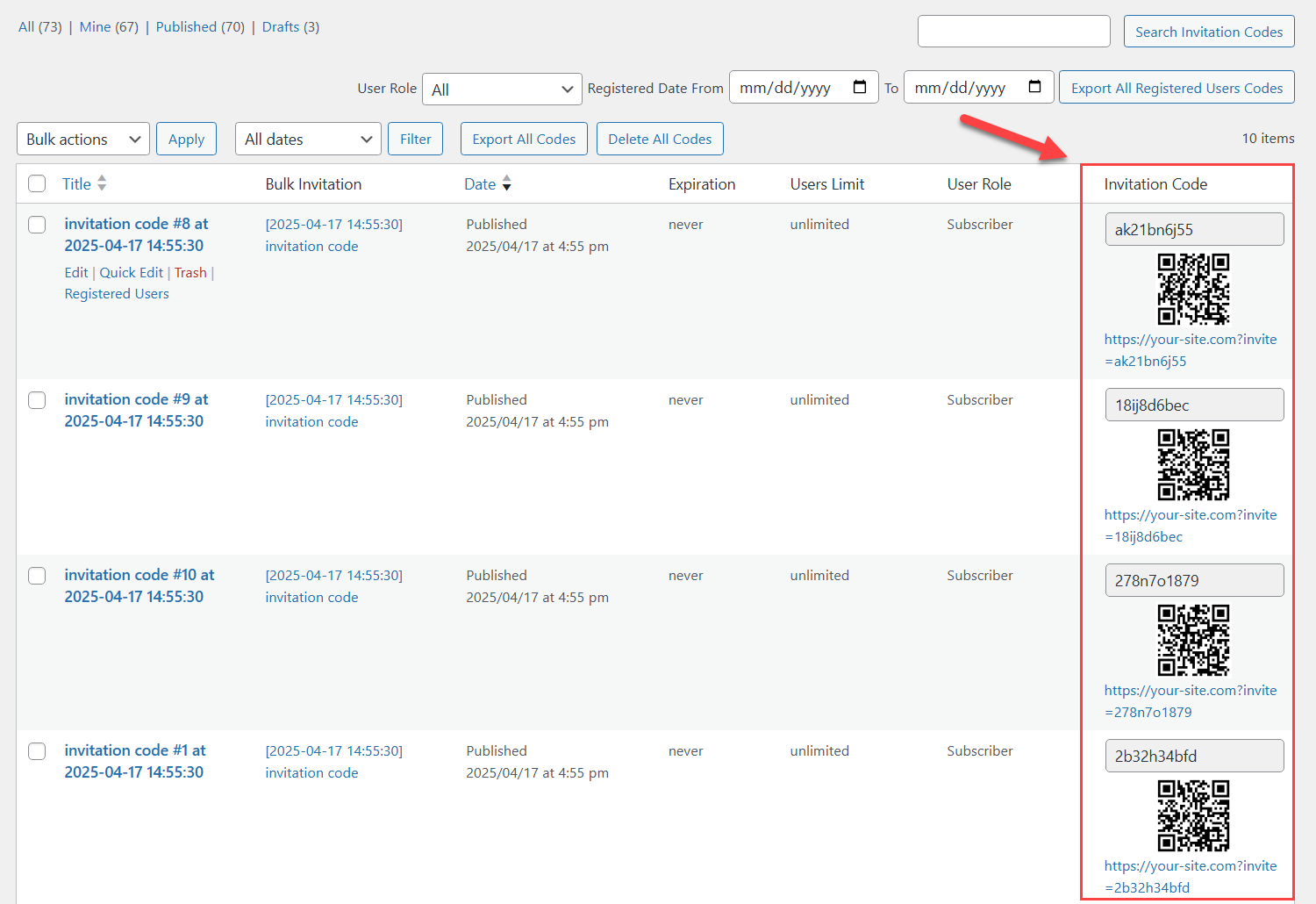Show Drafts (3) codes
Image resolution: width=1316 pixels, height=904 pixels.
point(290,26)
